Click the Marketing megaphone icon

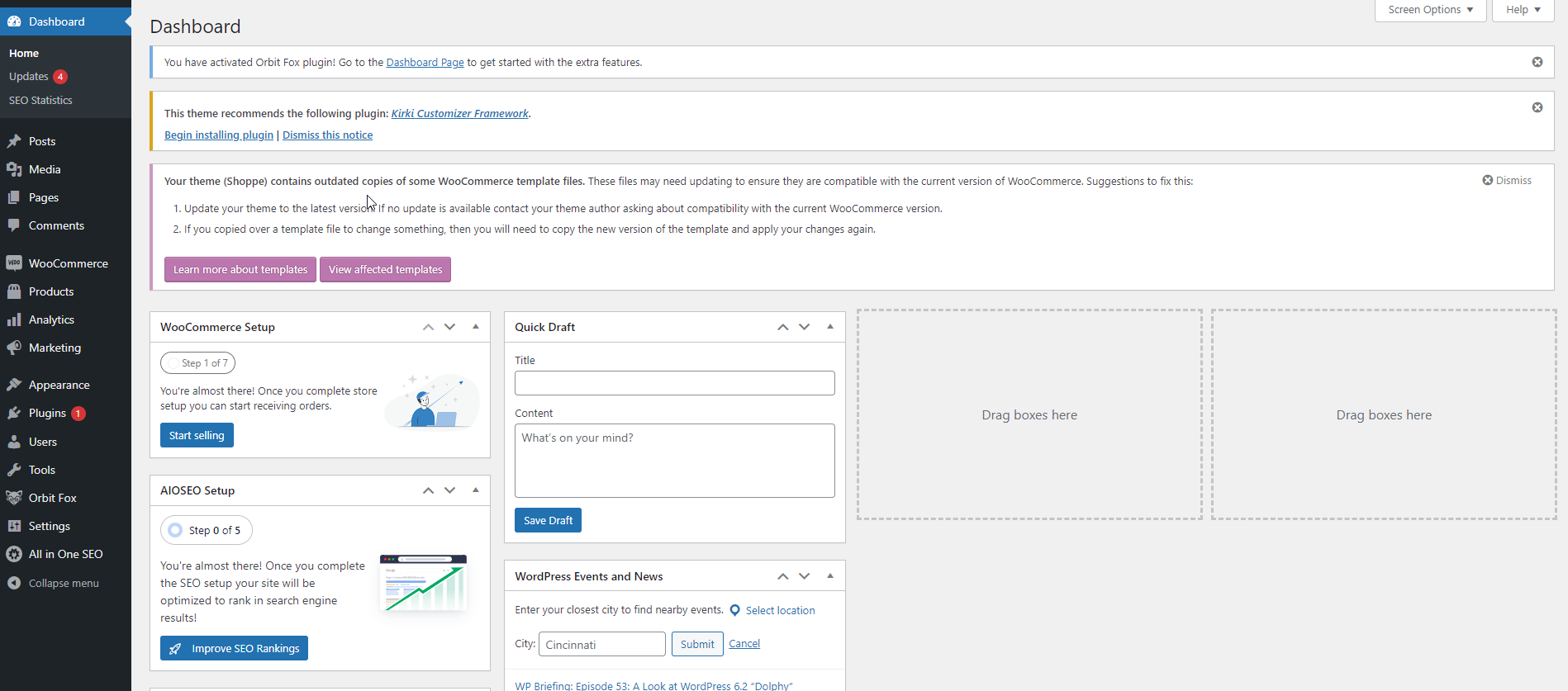tap(14, 348)
